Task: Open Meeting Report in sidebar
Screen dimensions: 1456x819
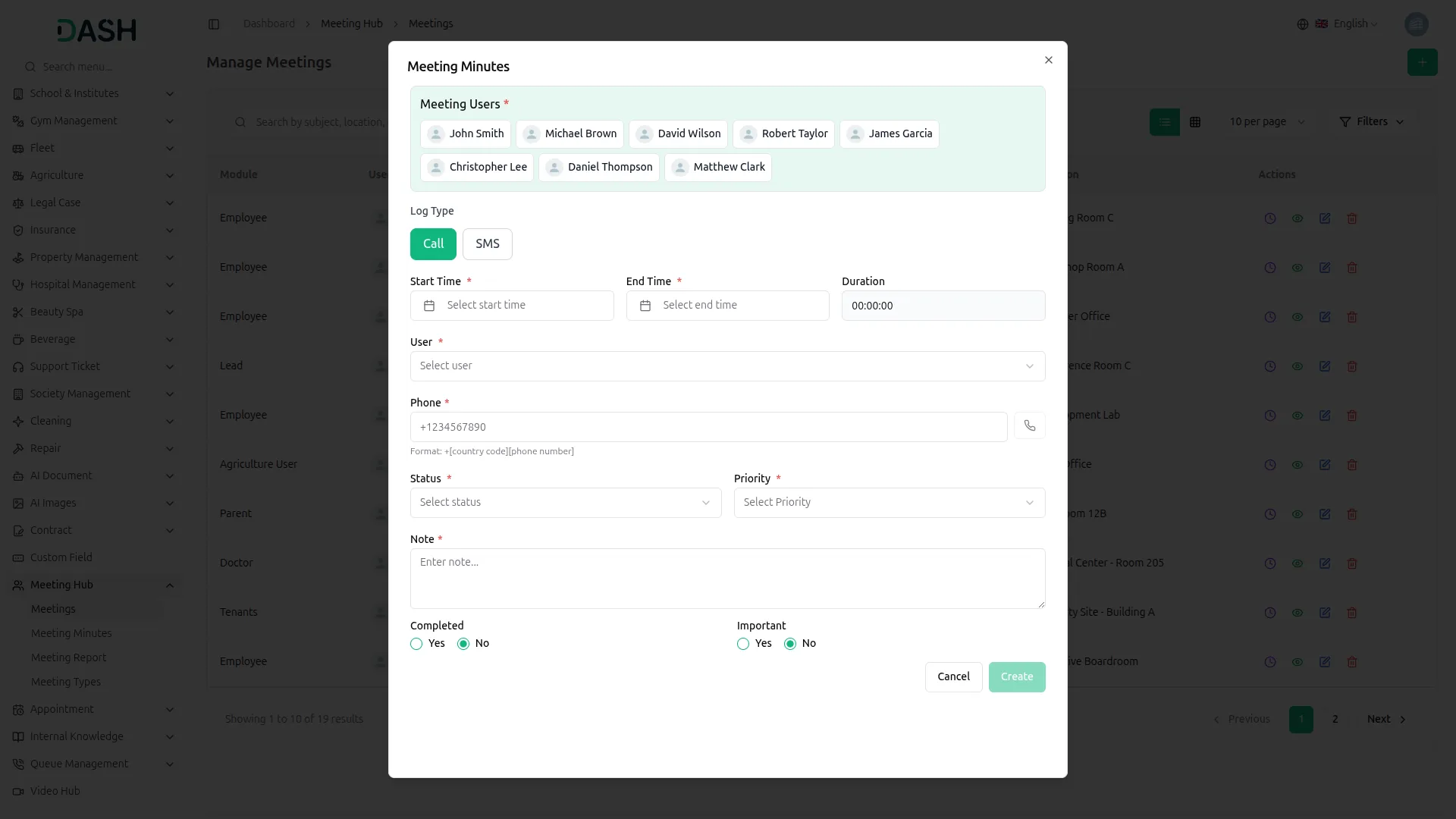Action: [x=68, y=657]
